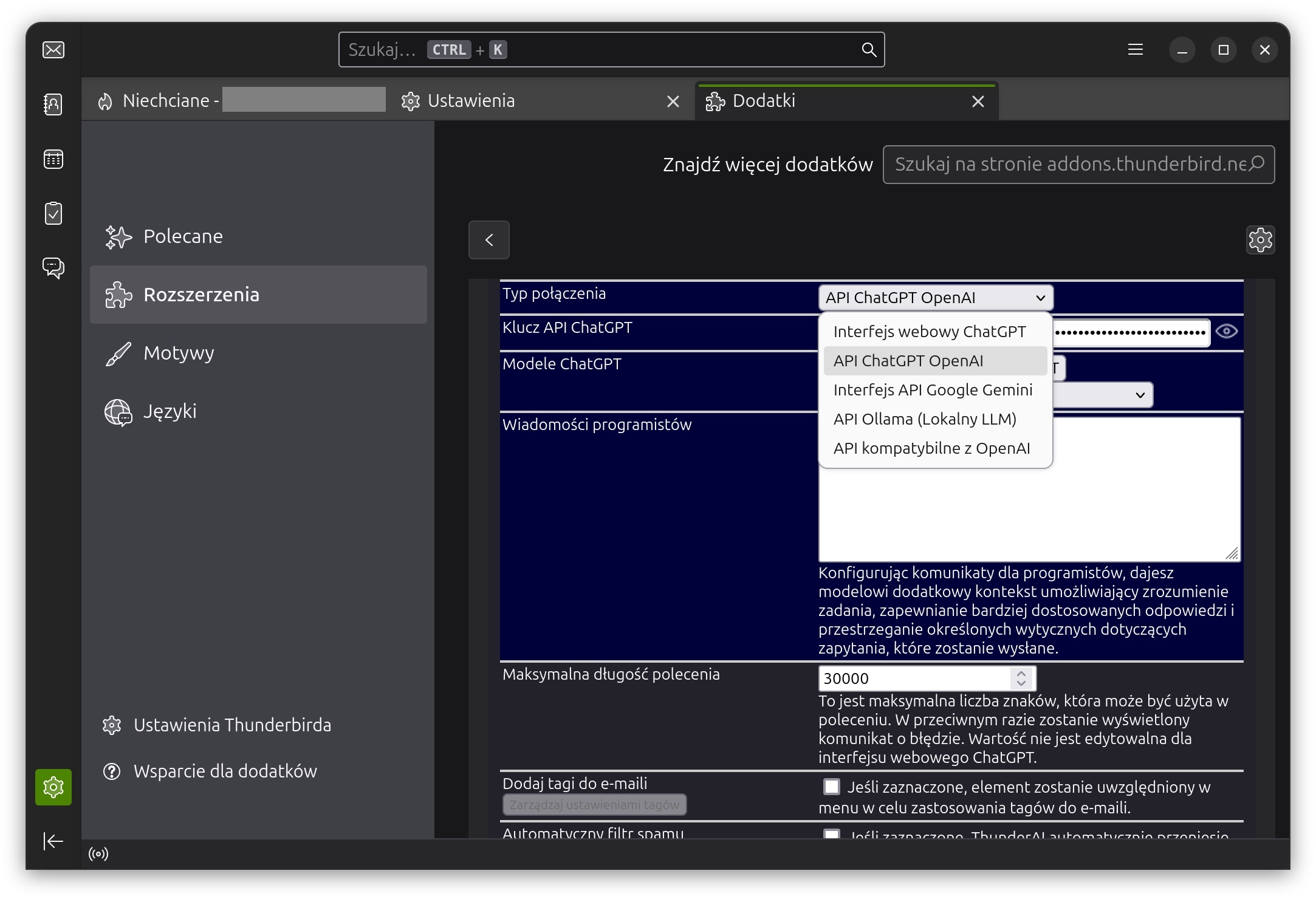Image resolution: width=1316 pixels, height=899 pixels.
Task: Collapse the spaces toolbar arrow icon
Action: [53, 841]
